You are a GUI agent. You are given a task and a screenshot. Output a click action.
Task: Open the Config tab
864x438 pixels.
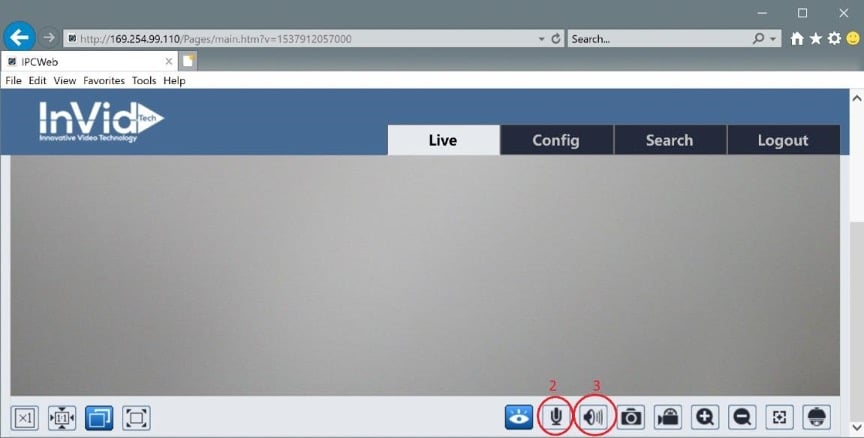(556, 140)
